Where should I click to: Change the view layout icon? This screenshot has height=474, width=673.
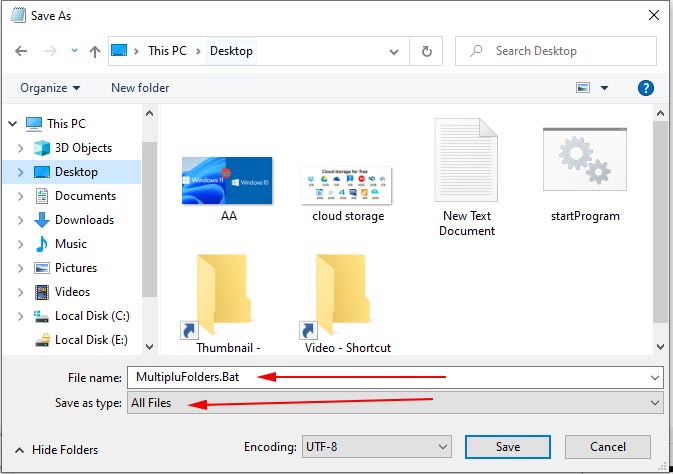pos(582,88)
